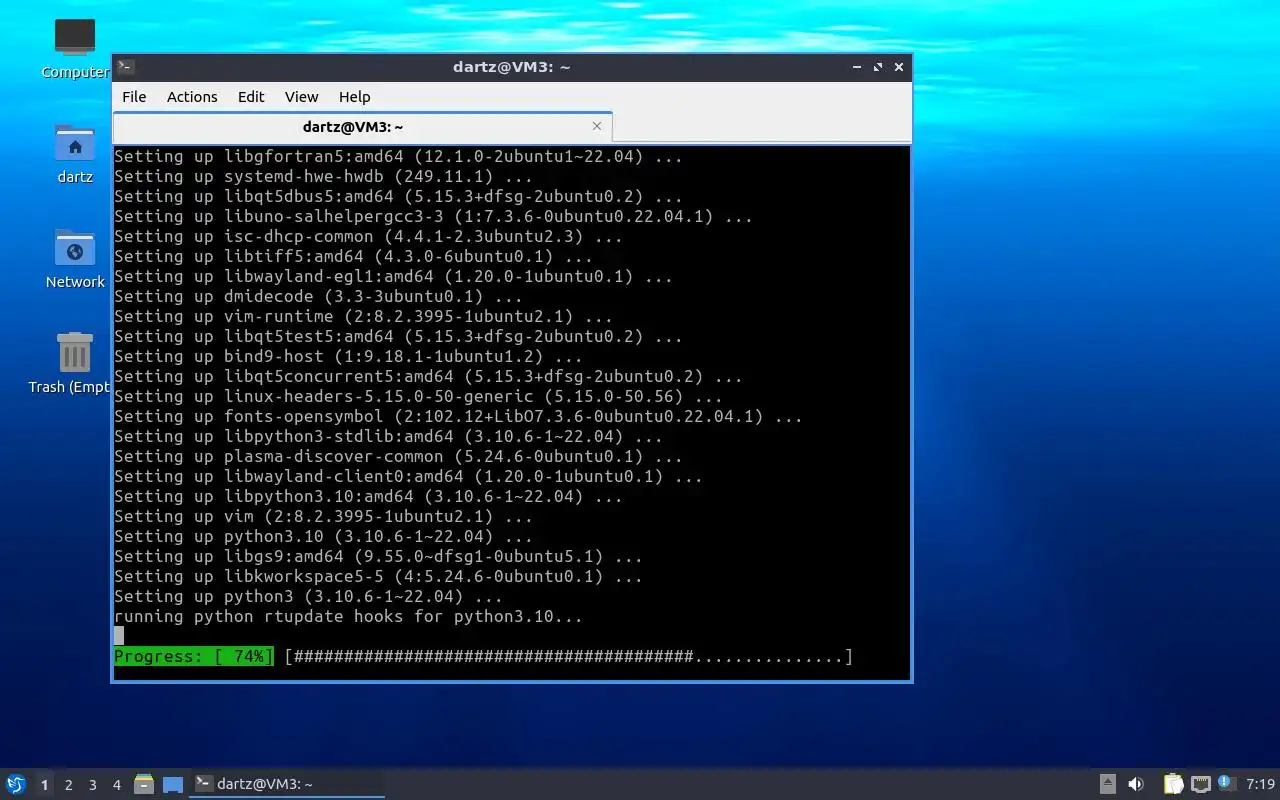This screenshot has height=800, width=1280.
Task: Click the 7:19 clock in the panel
Action: [x=1261, y=784]
